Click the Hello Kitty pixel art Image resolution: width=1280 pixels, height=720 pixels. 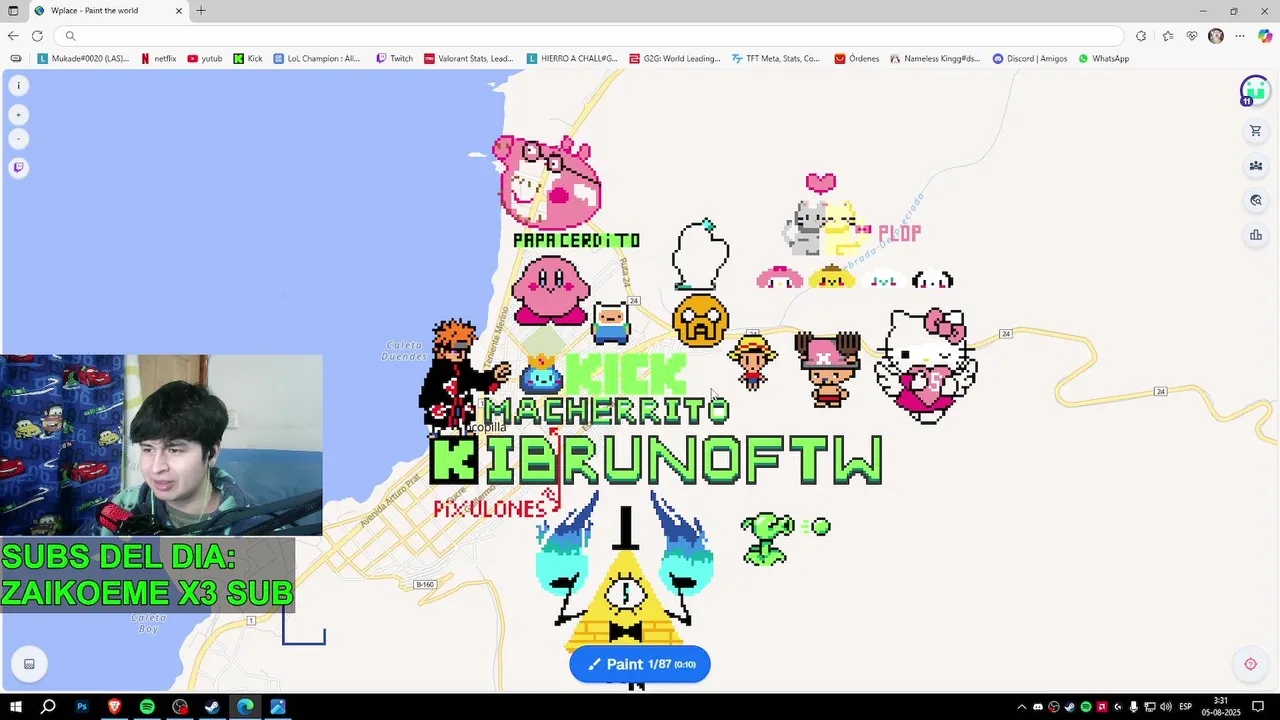click(925, 365)
